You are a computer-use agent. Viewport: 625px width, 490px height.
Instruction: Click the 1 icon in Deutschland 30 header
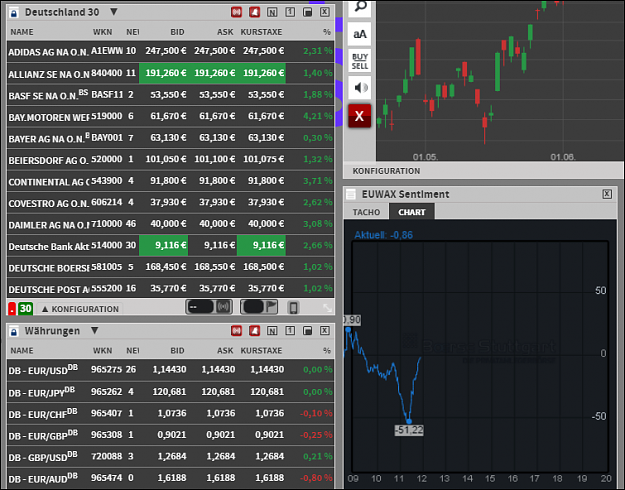pyautogui.click(x=290, y=12)
